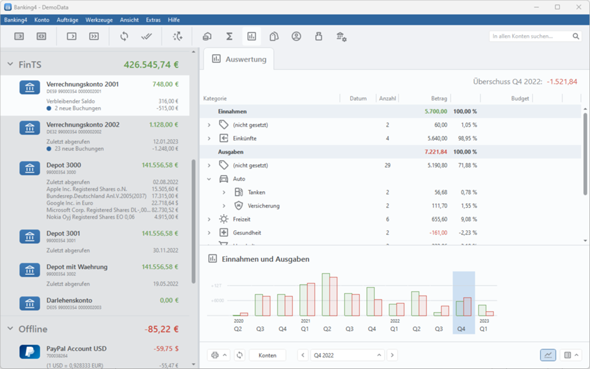Click the bank icon of Verrechnungskonto 2001
The width and height of the screenshot is (590, 369).
pyautogui.click(x=30, y=88)
